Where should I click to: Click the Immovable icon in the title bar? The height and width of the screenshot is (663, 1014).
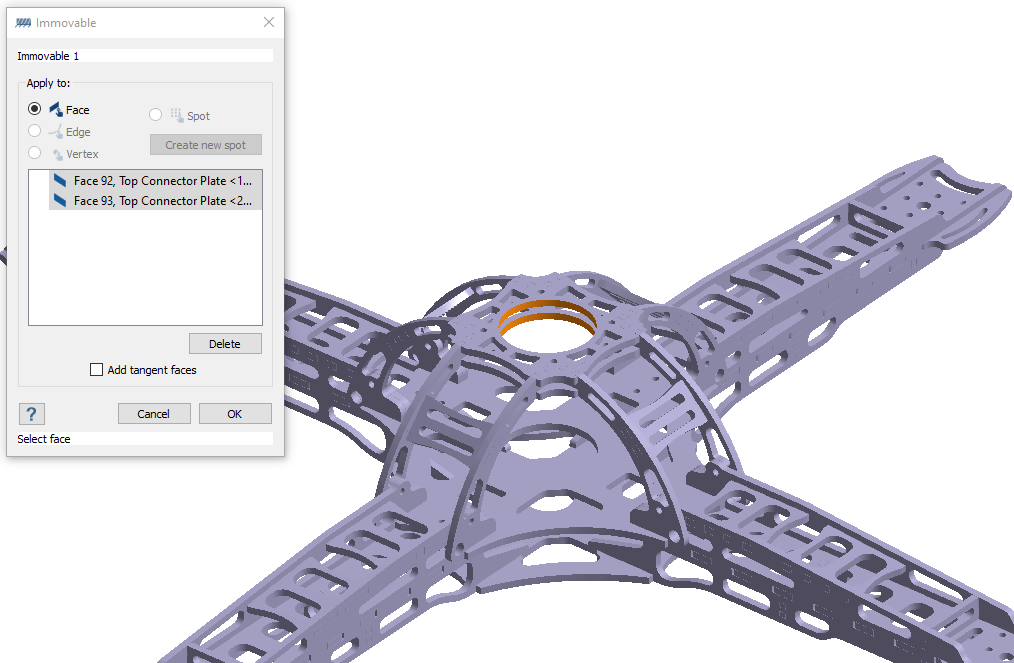[x=24, y=23]
